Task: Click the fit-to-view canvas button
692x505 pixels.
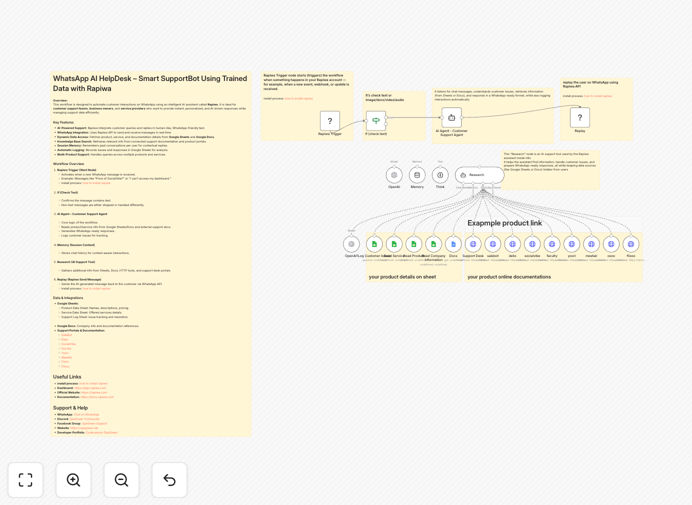Action: click(x=26, y=480)
